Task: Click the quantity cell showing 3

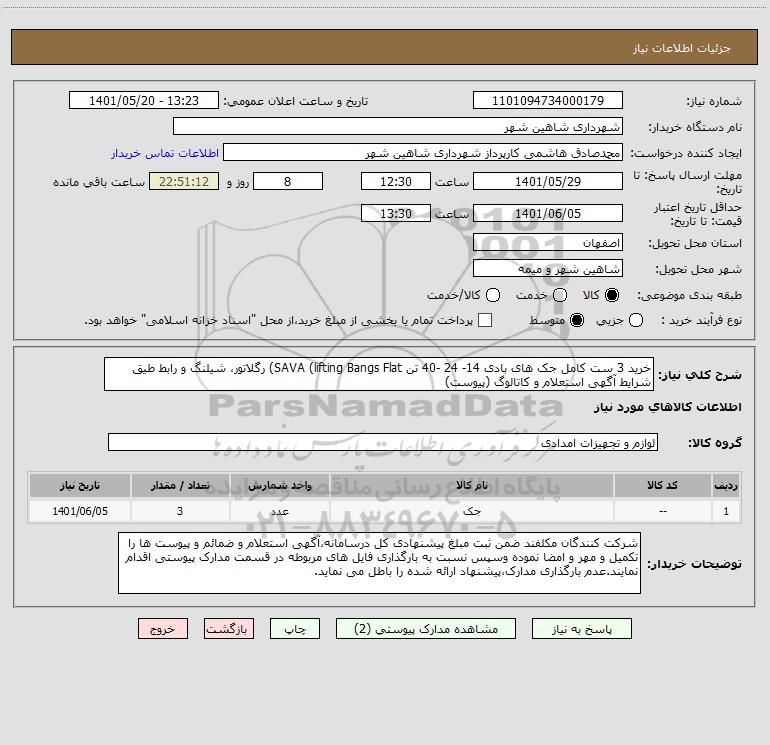Action: (180, 511)
